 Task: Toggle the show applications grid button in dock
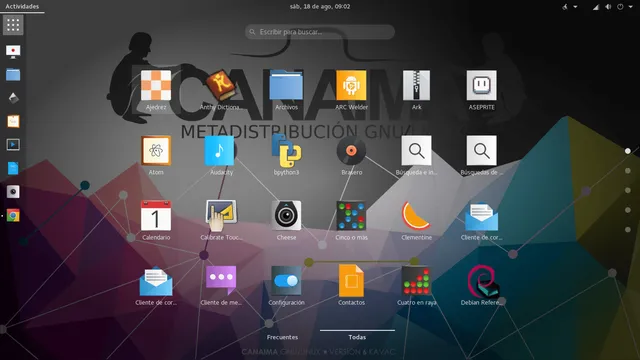click(13, 25)
